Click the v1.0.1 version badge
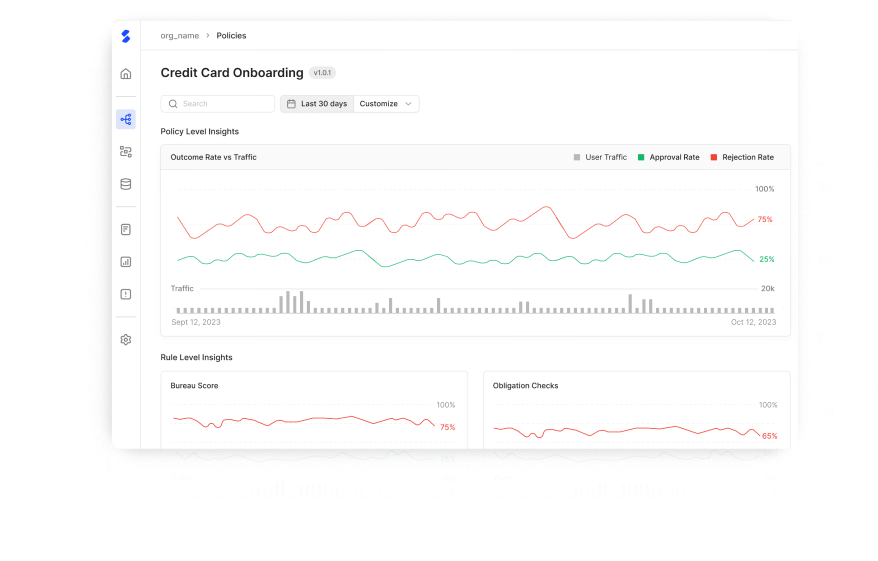878x561 pixels. tap(322, 73)
